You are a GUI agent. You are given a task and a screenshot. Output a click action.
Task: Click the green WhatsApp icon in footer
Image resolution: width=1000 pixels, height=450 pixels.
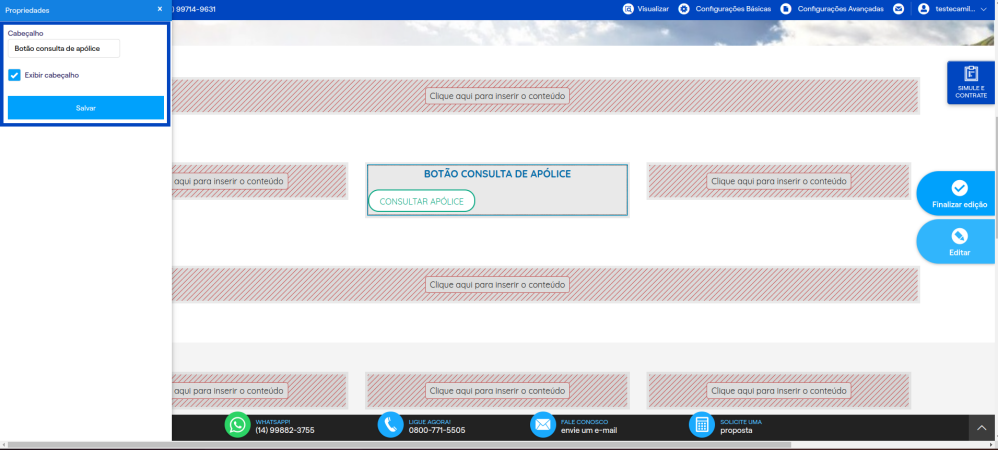pos(237,425)
